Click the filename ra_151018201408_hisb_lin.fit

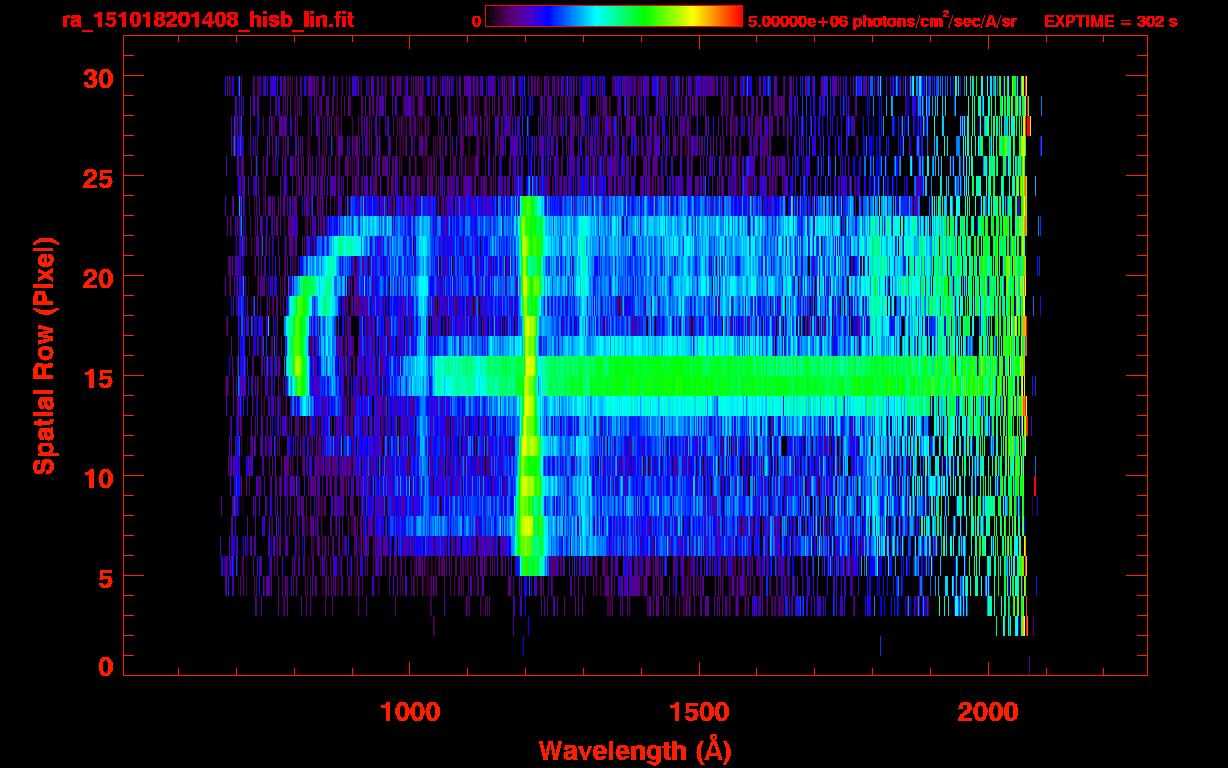[207, 20]
